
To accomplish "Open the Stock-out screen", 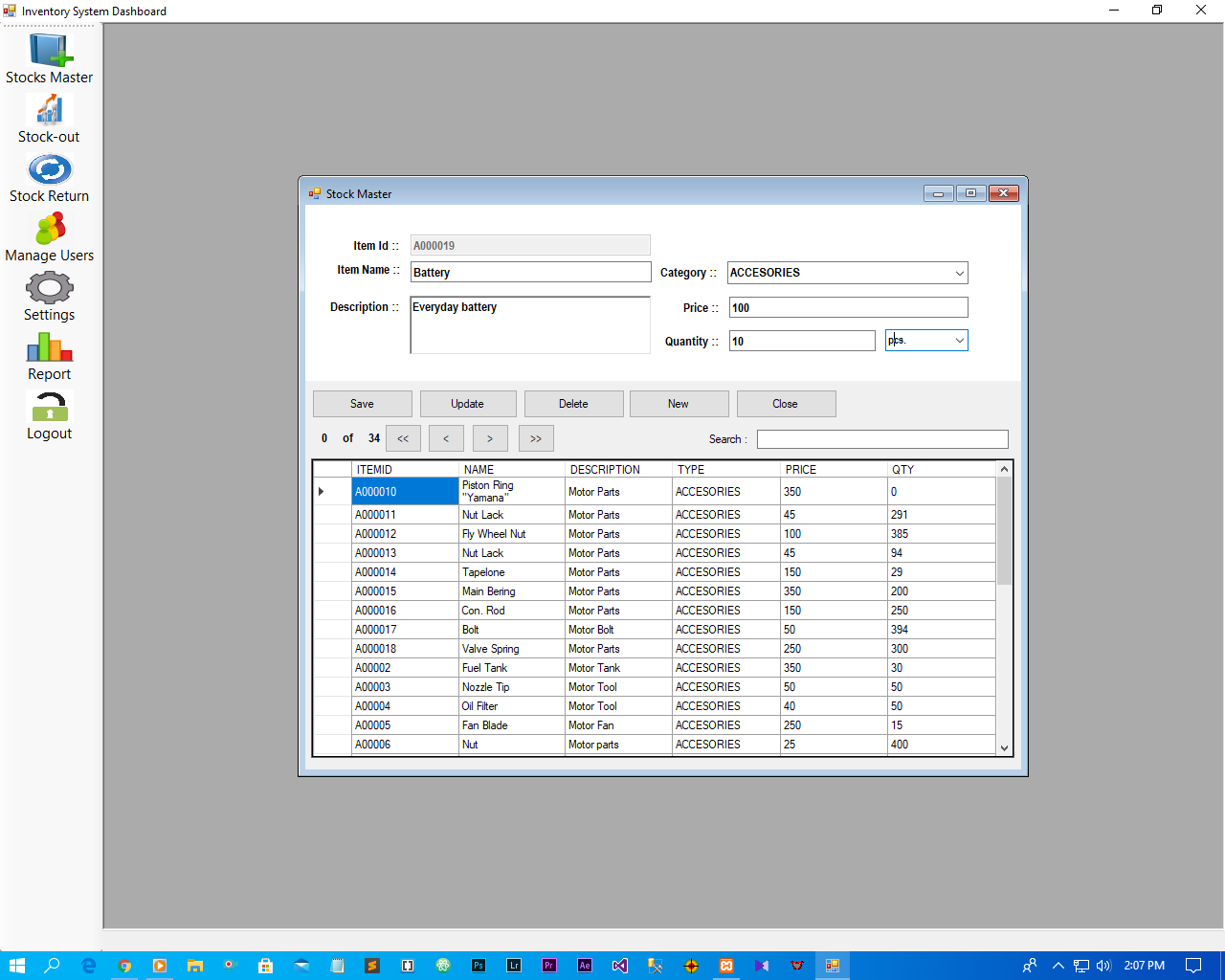I will tap(49, 115).
